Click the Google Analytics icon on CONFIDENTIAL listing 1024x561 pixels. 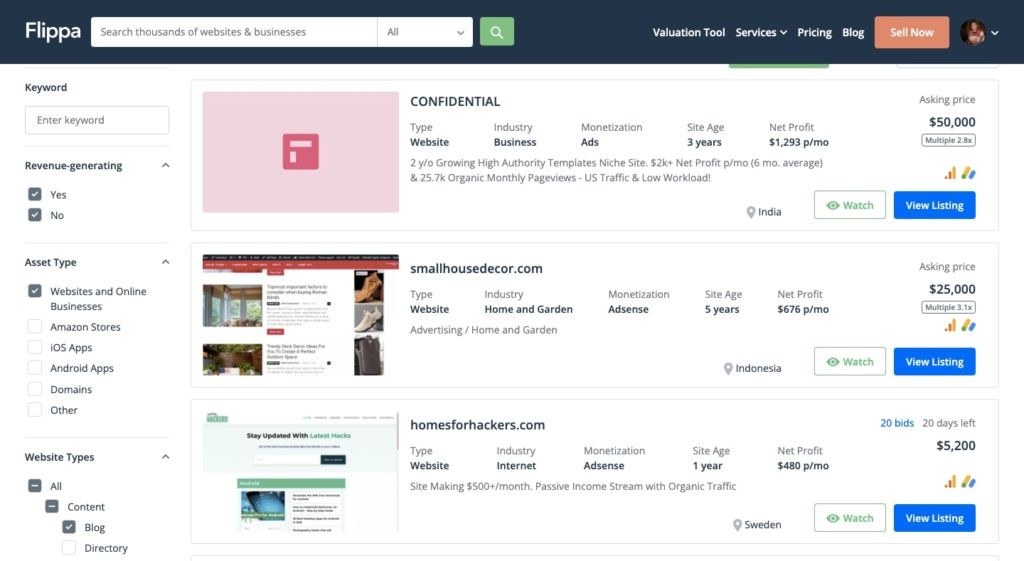pos(950,173)
